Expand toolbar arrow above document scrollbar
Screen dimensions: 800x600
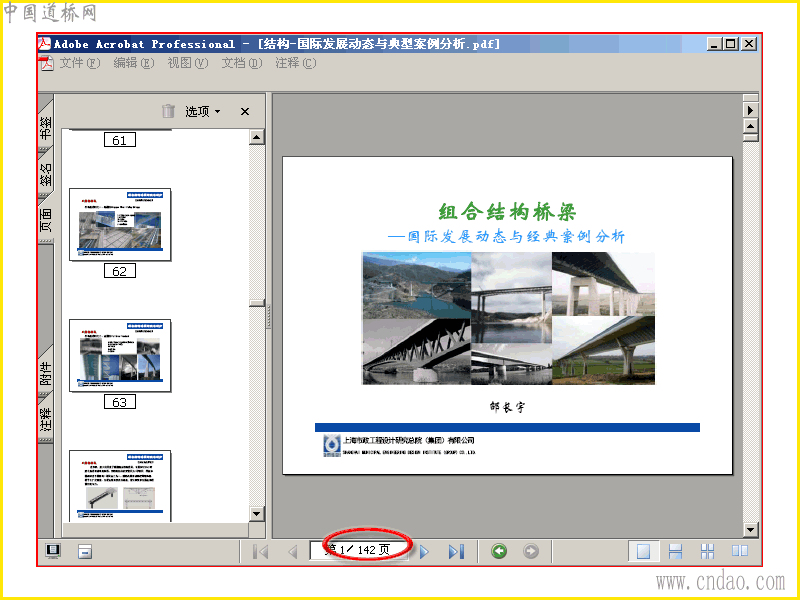(750, 110)
